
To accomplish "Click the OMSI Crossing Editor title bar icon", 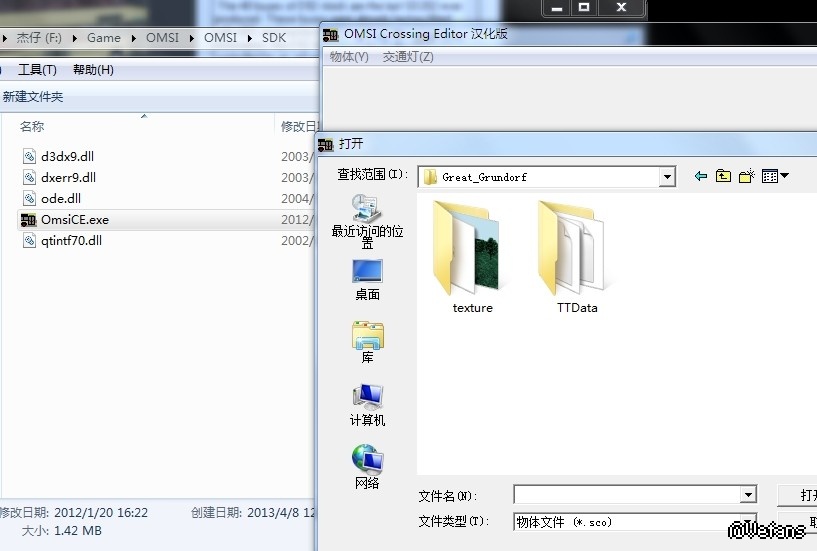I will click(330, 35).
